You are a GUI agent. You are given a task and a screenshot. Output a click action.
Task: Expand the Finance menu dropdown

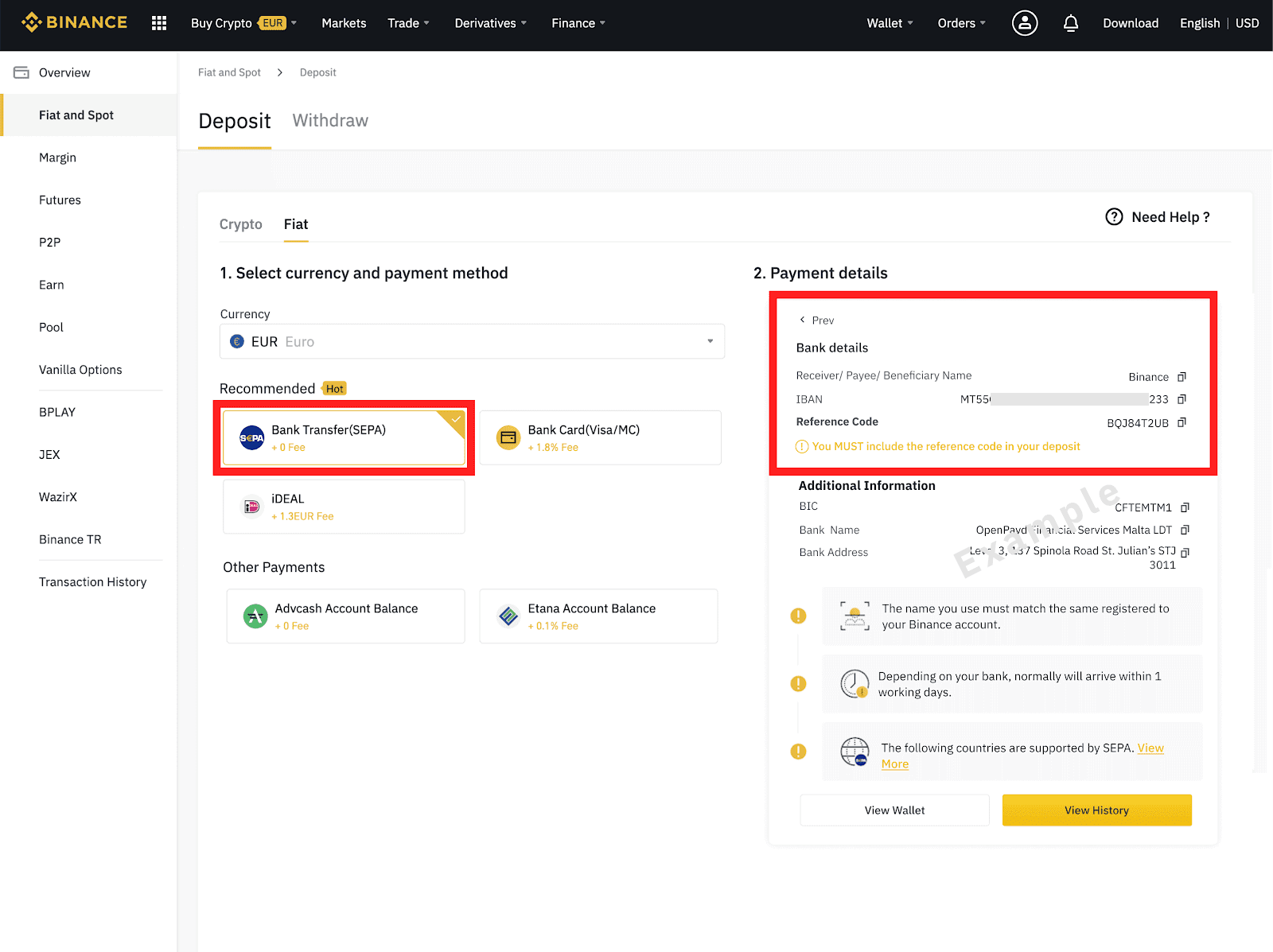tap(578, 23)
